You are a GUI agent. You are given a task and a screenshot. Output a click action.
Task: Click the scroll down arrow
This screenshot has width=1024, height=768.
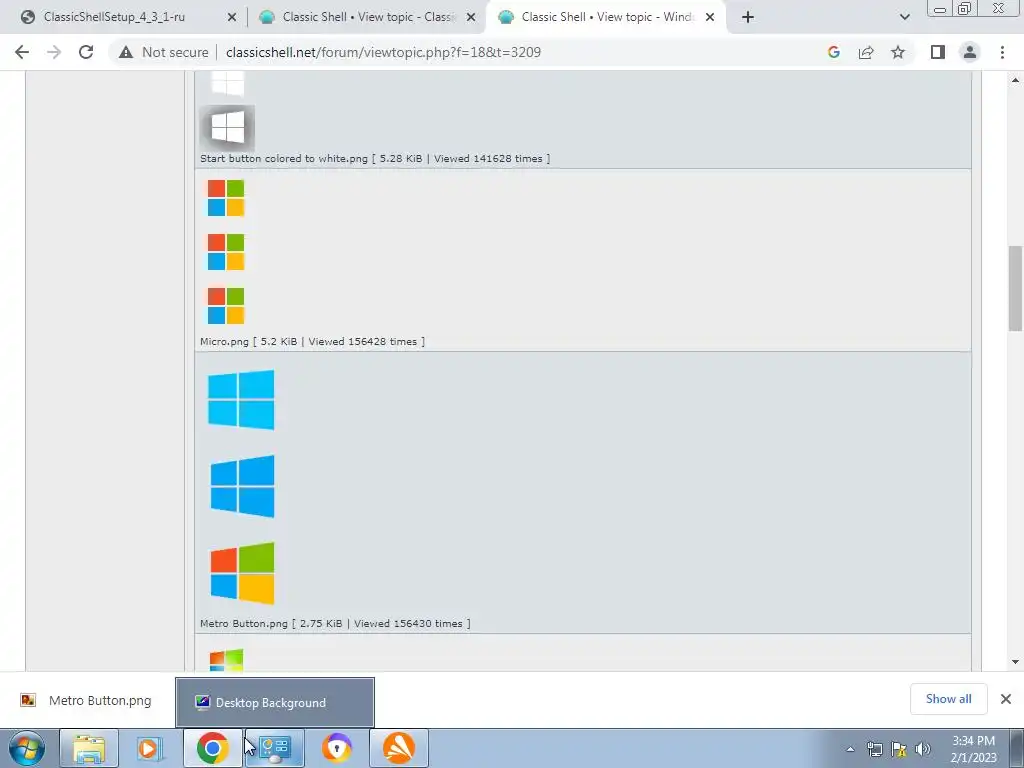click(1016, 662)
